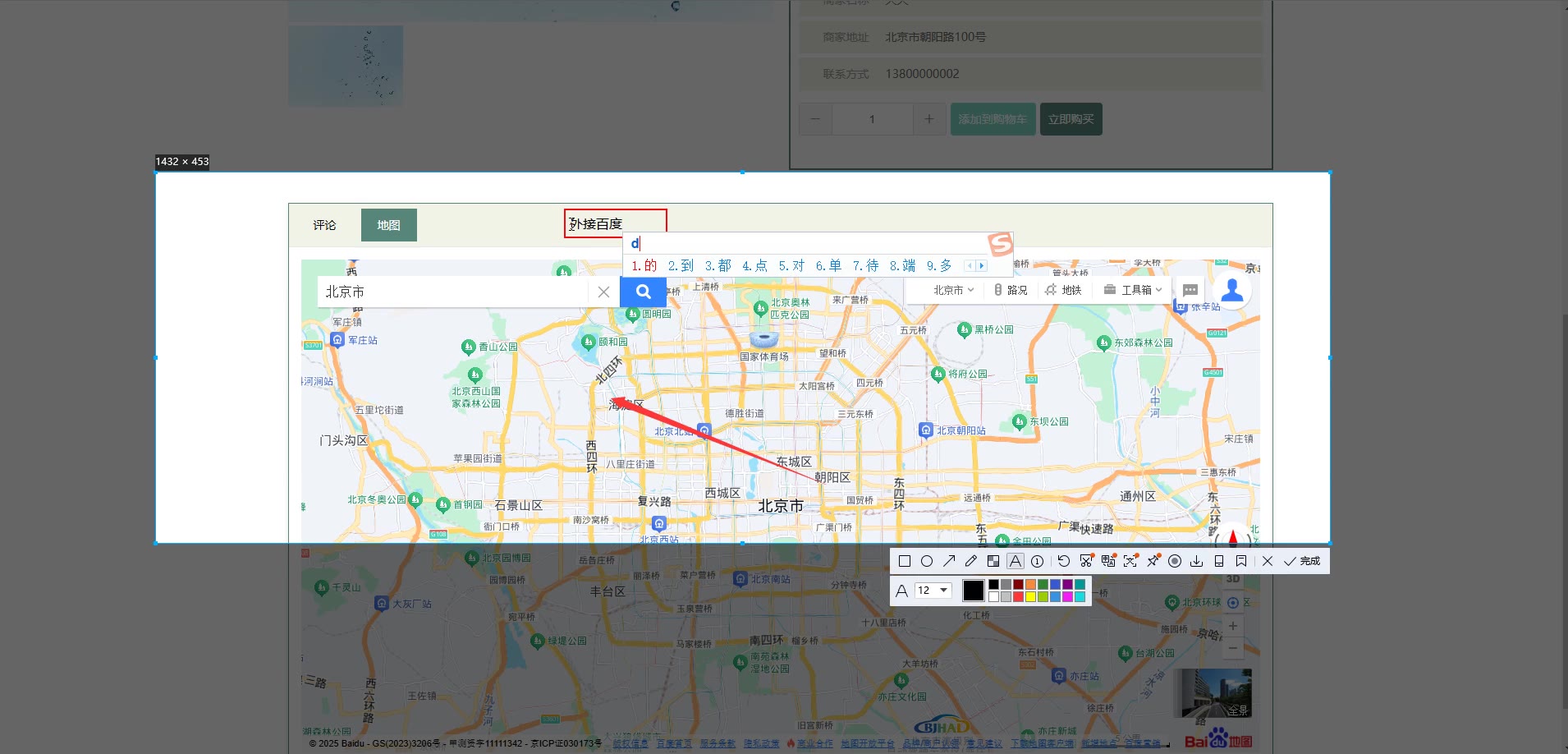This screenshot has width=1568, height=754.
Task: Toggle 地铁 subway map view
Action: coord(1063,290)
